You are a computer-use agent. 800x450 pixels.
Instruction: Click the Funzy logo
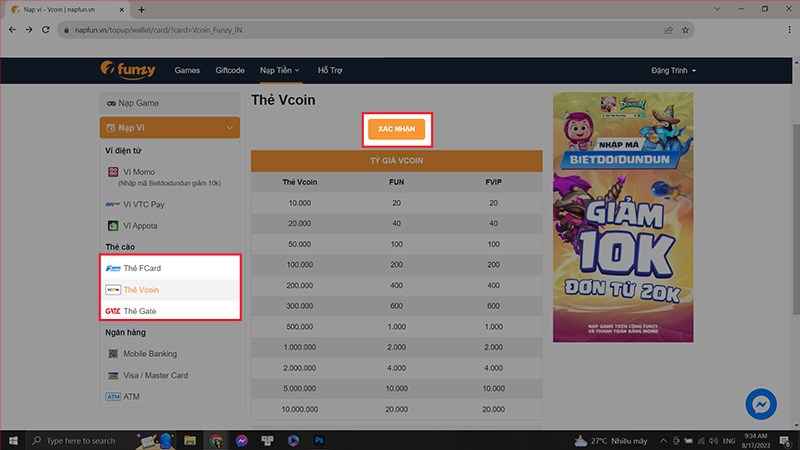pyautogui.click(x=128, y=70)
